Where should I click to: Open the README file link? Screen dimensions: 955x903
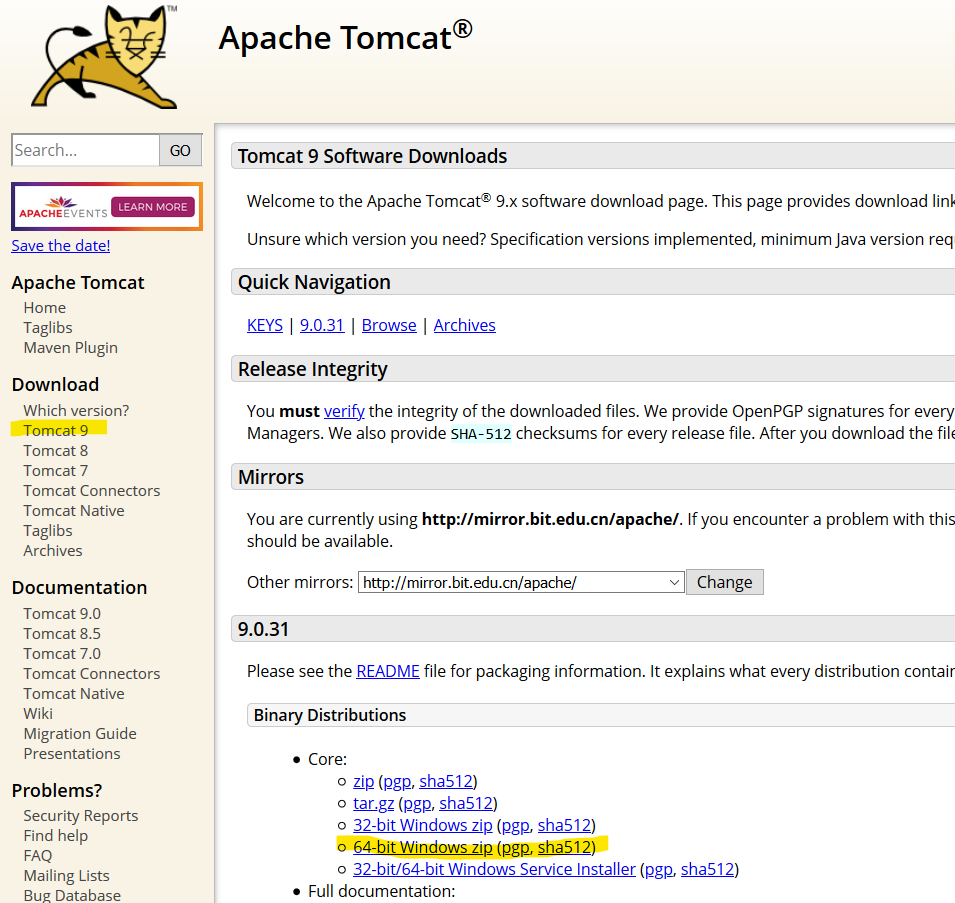point(388,672)
